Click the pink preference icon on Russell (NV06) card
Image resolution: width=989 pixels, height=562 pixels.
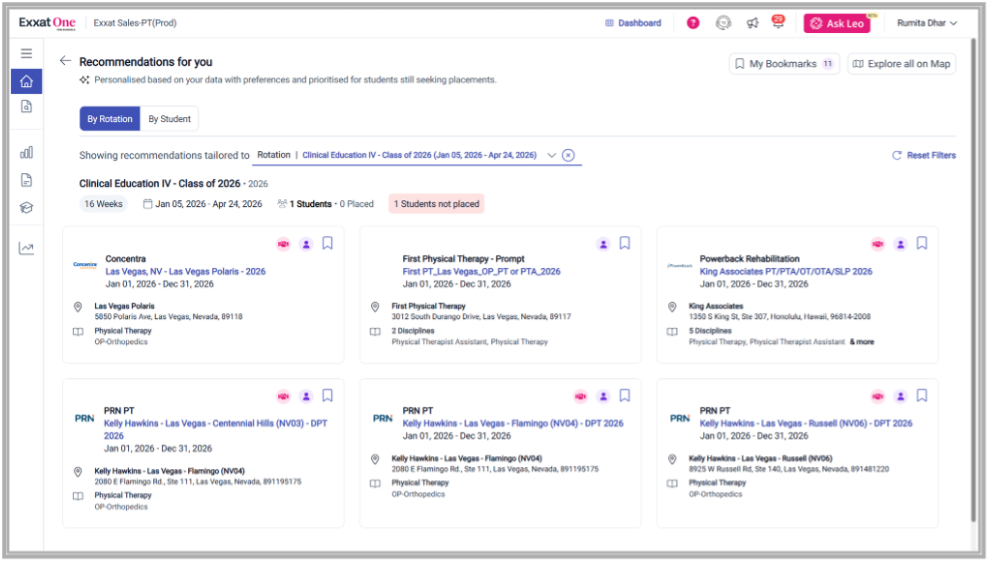point(878,397)
